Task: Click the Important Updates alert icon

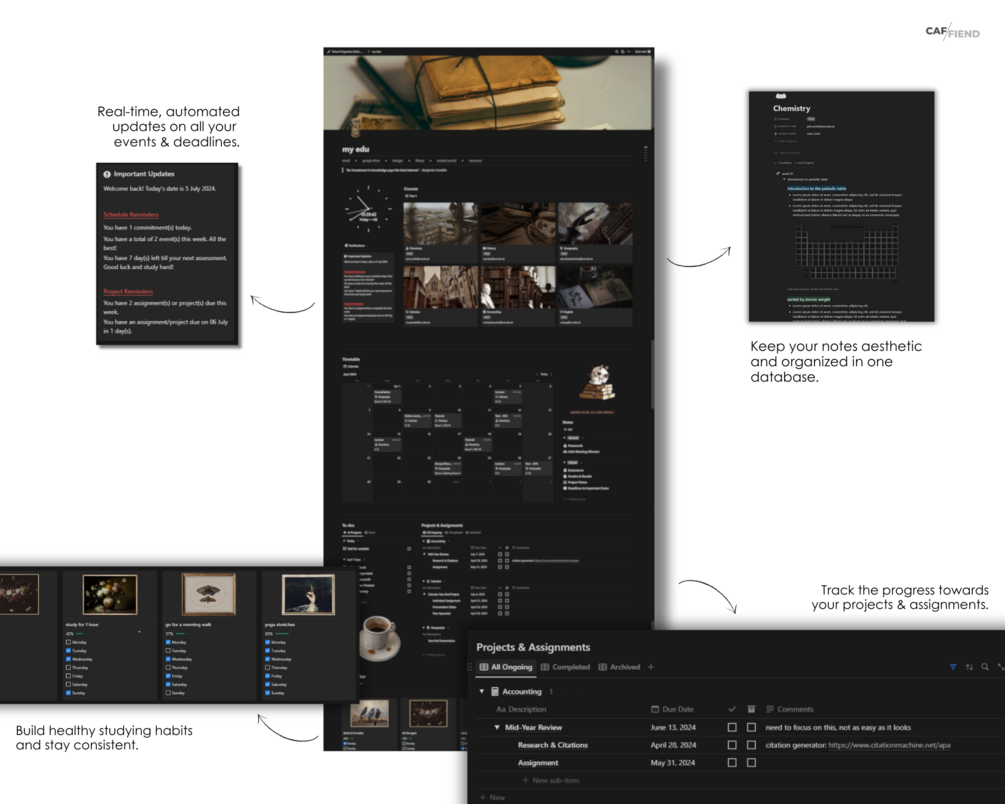Action: click(x=107, y=174)
